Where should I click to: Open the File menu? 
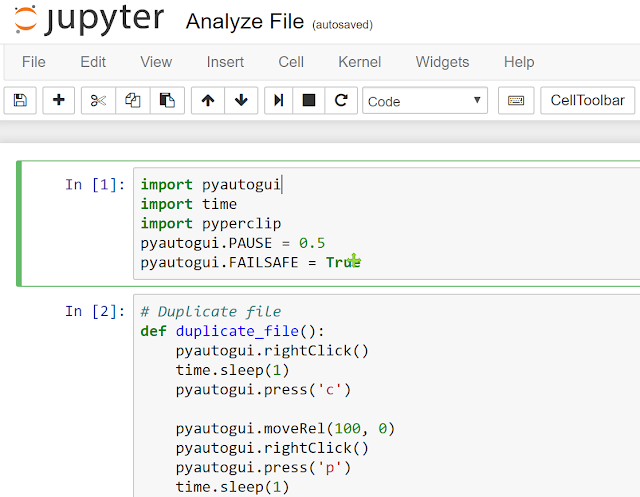33,62
